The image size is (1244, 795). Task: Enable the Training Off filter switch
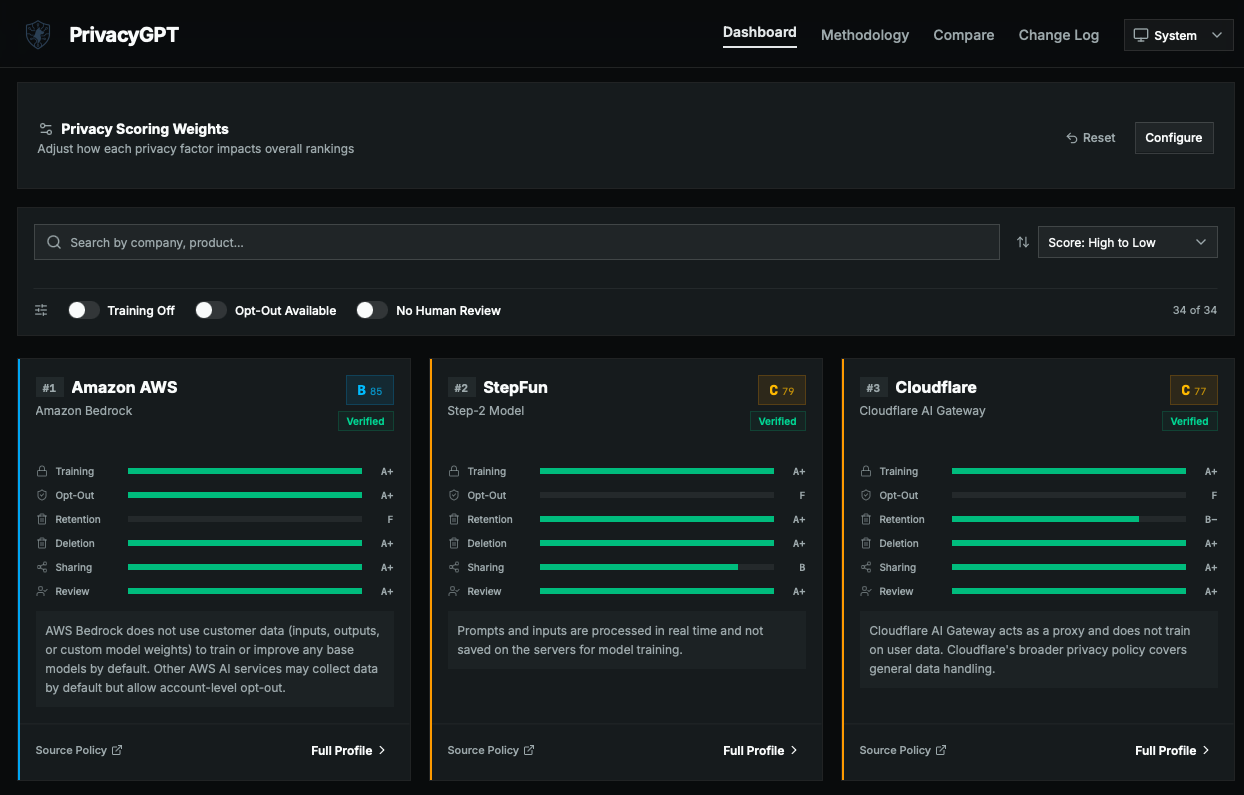84,310
